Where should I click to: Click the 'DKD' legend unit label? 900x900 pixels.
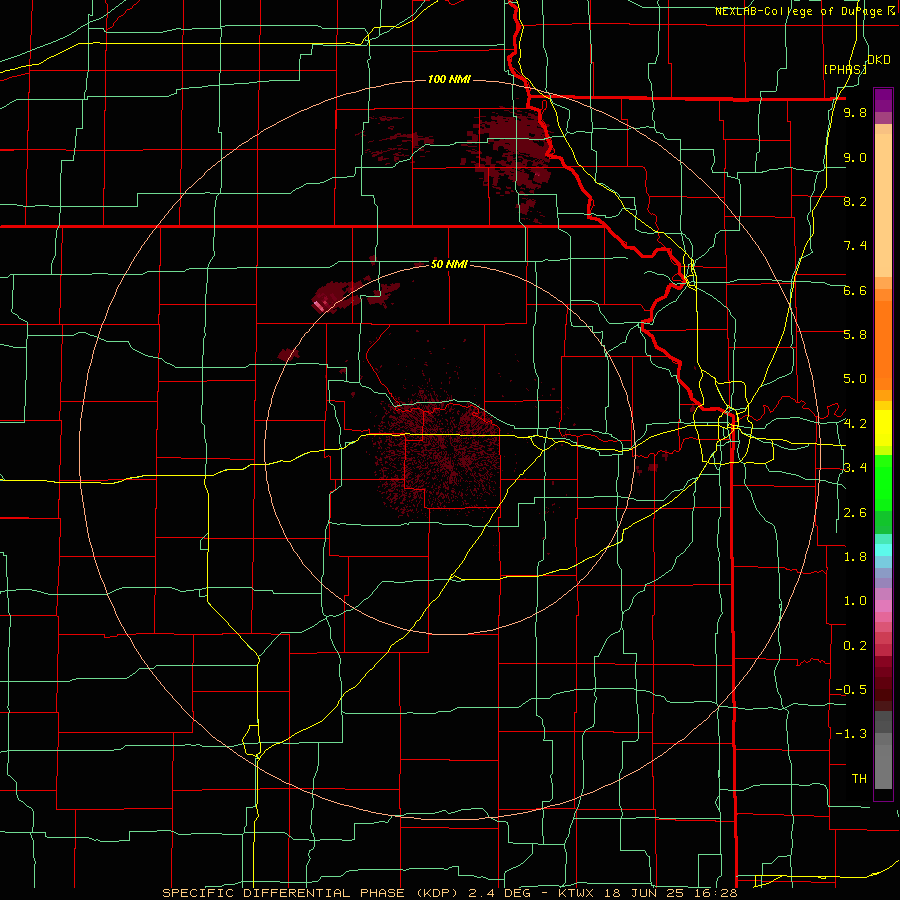pyautogui.click(x=878, y=60)
